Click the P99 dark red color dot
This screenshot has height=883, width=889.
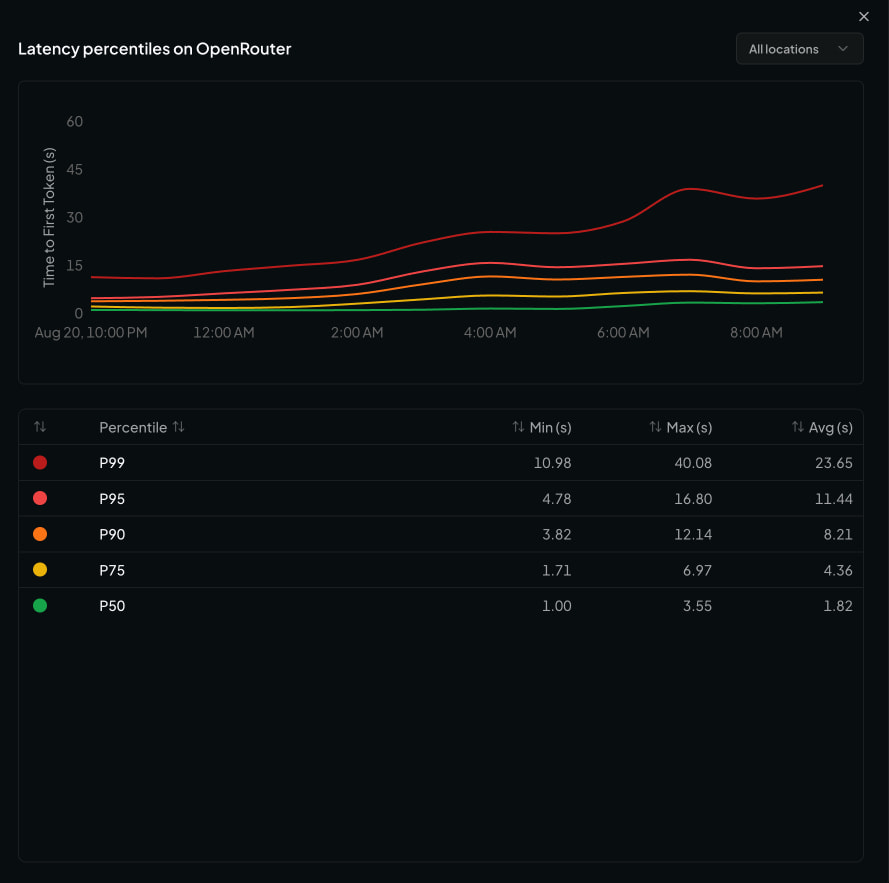[40, 462]
